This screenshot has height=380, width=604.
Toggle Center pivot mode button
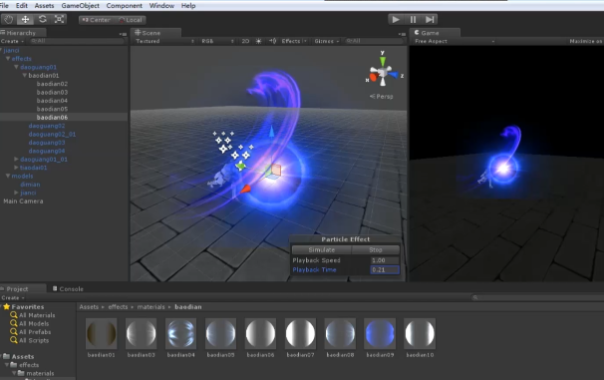[x=97, y=20]
